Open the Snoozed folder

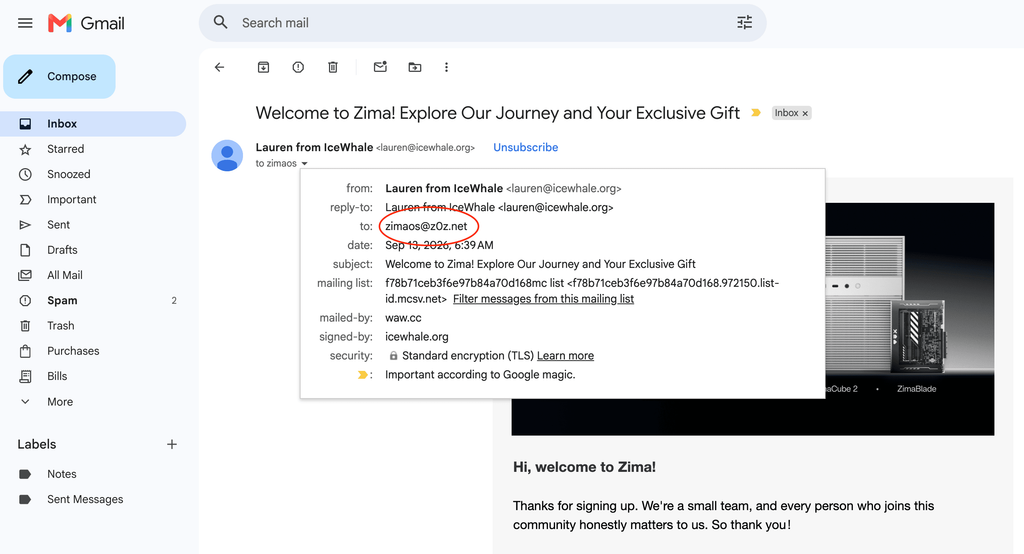[x=93, y=174]
